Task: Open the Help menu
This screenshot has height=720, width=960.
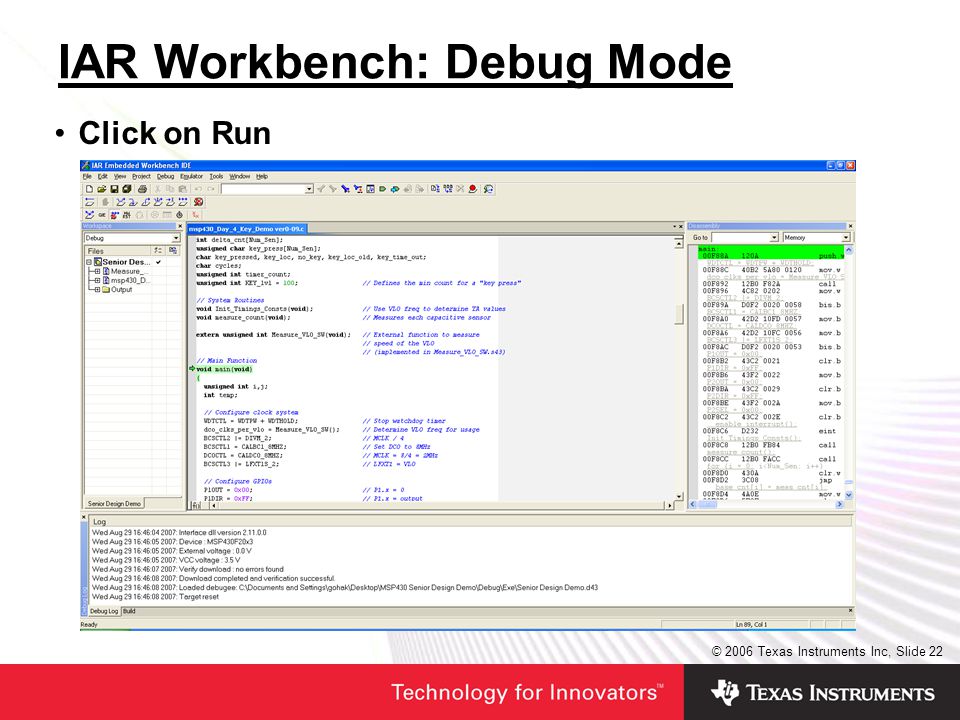Action: [262, 176]
